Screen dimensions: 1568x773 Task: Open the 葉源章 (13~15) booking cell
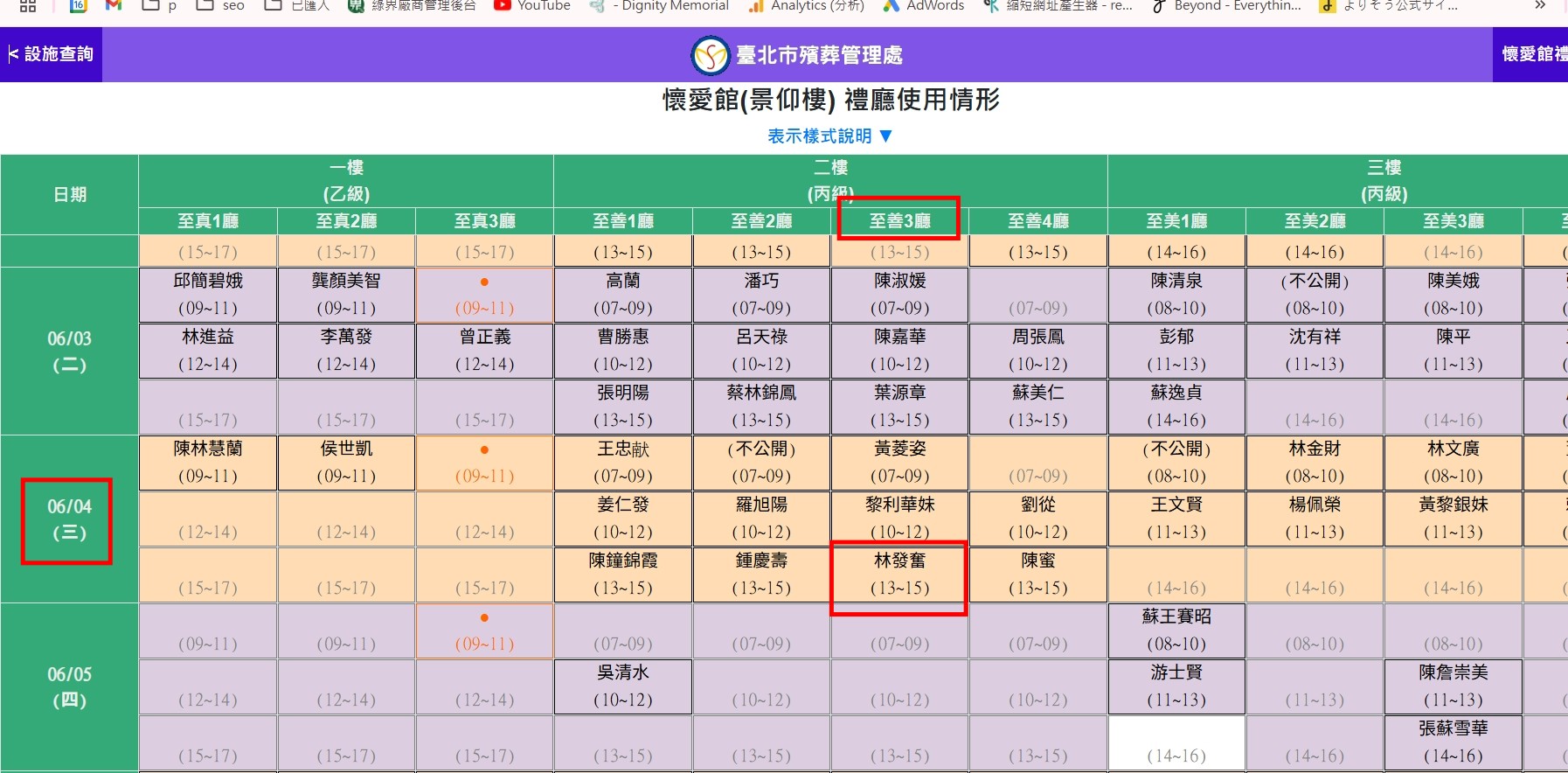click(x=899, y=407)
